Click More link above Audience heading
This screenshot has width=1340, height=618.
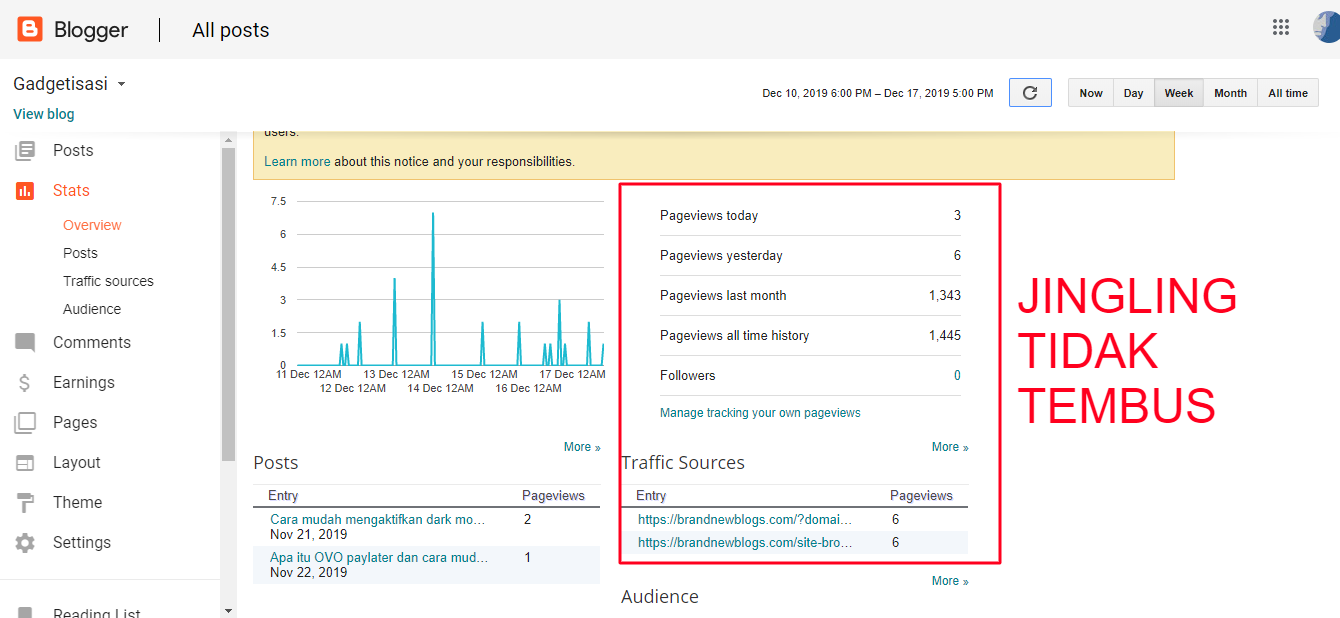[950, 581]
